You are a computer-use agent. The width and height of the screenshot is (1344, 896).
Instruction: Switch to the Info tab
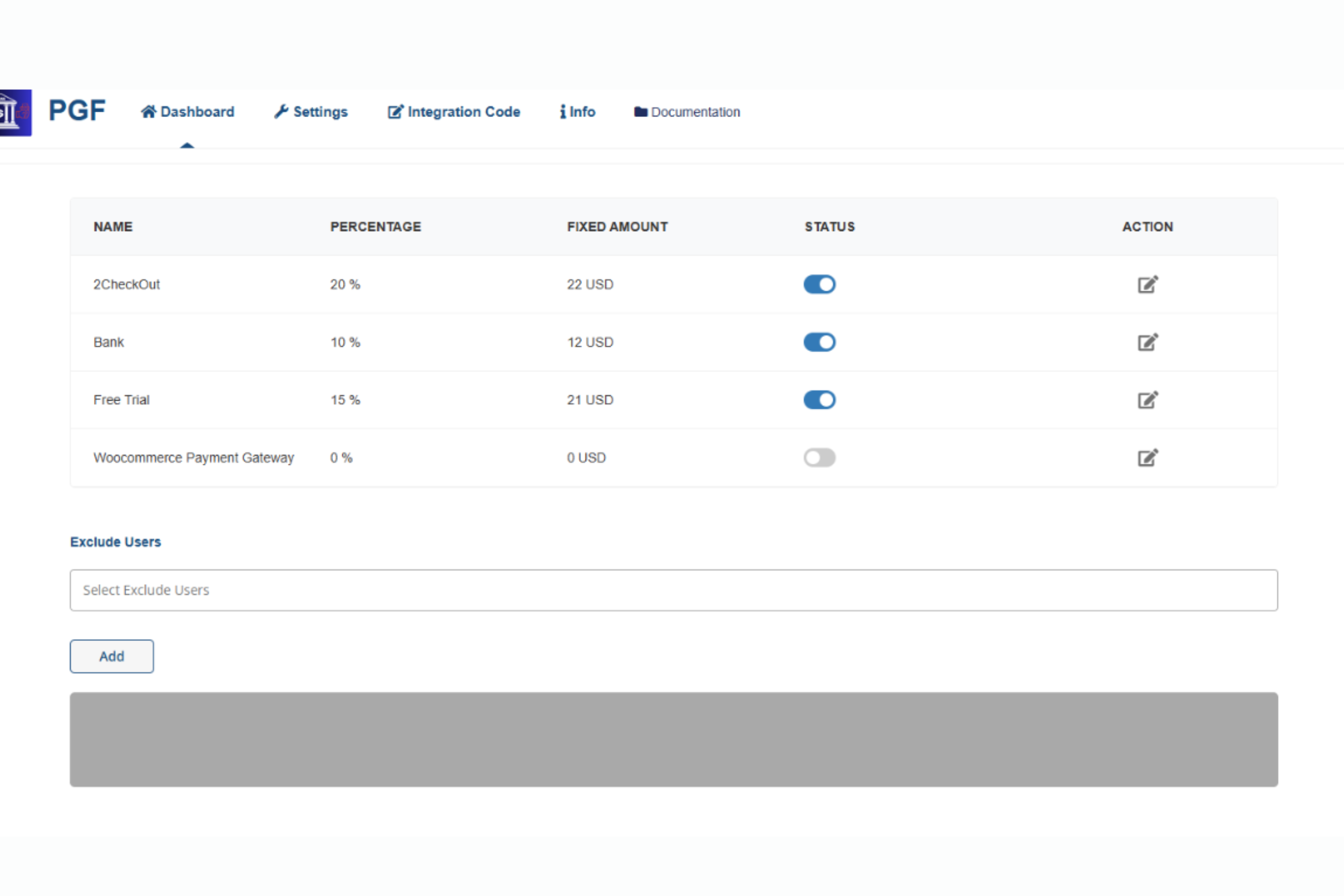point(578,112)
